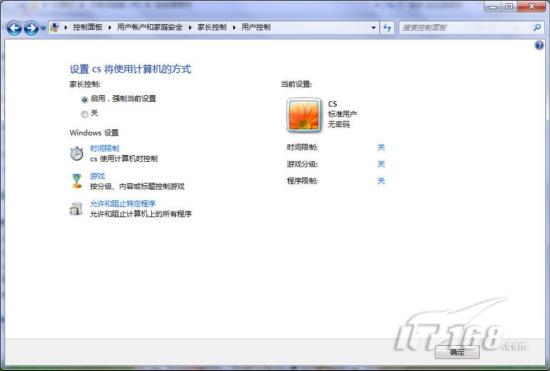The height and width of the screenshot is (371, 550).
Task: Click the 确定 button
Action: (457, 352)
